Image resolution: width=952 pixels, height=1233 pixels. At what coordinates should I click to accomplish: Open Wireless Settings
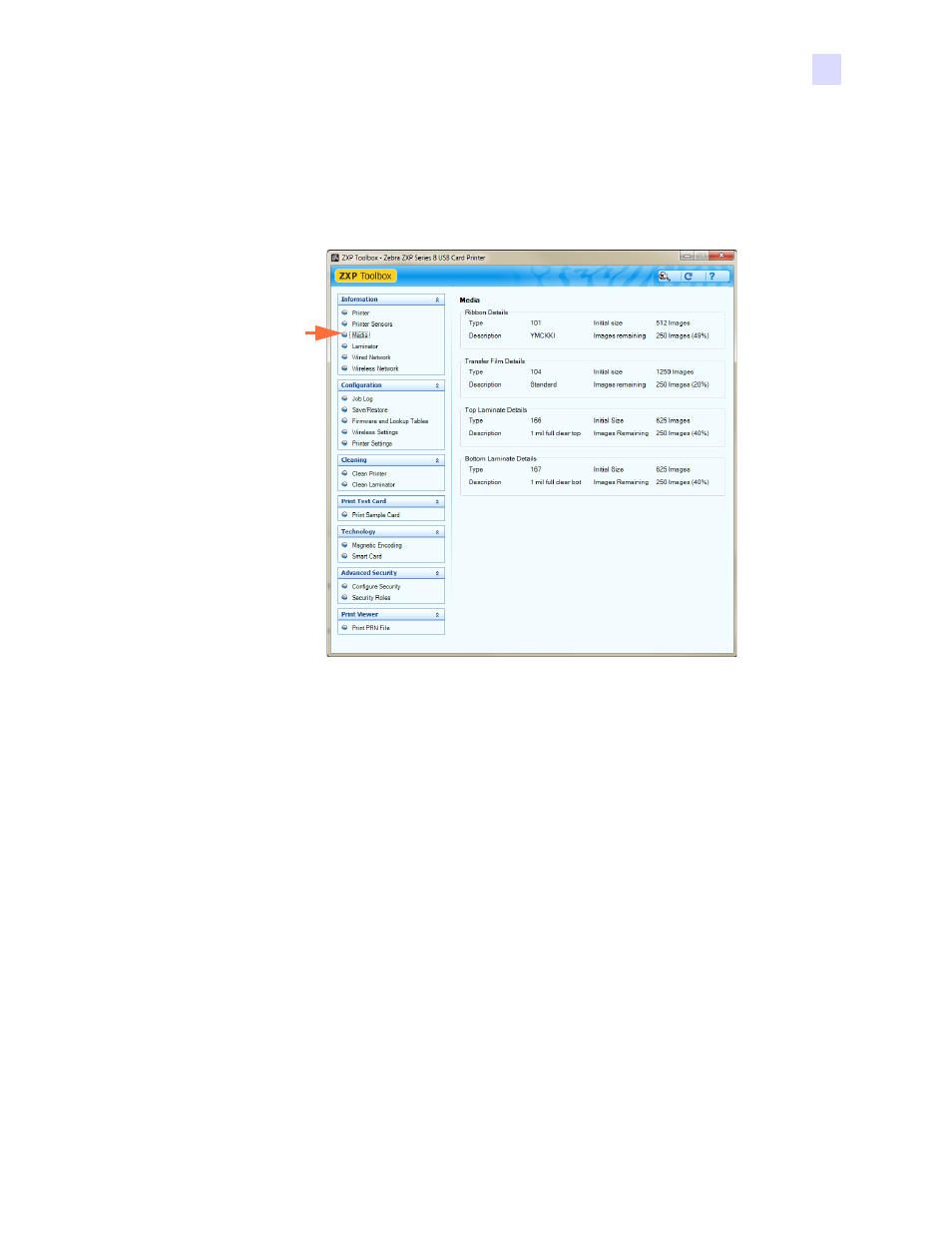[375, 432]
